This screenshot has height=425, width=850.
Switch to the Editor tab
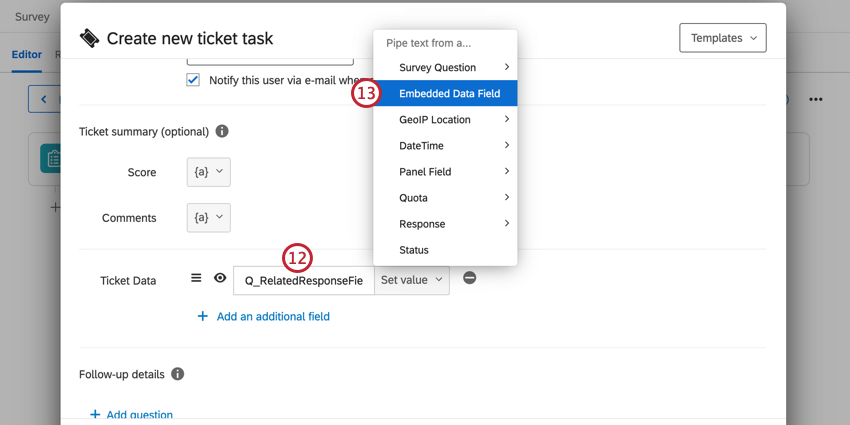pyautogui.click(x=27, y=55)
